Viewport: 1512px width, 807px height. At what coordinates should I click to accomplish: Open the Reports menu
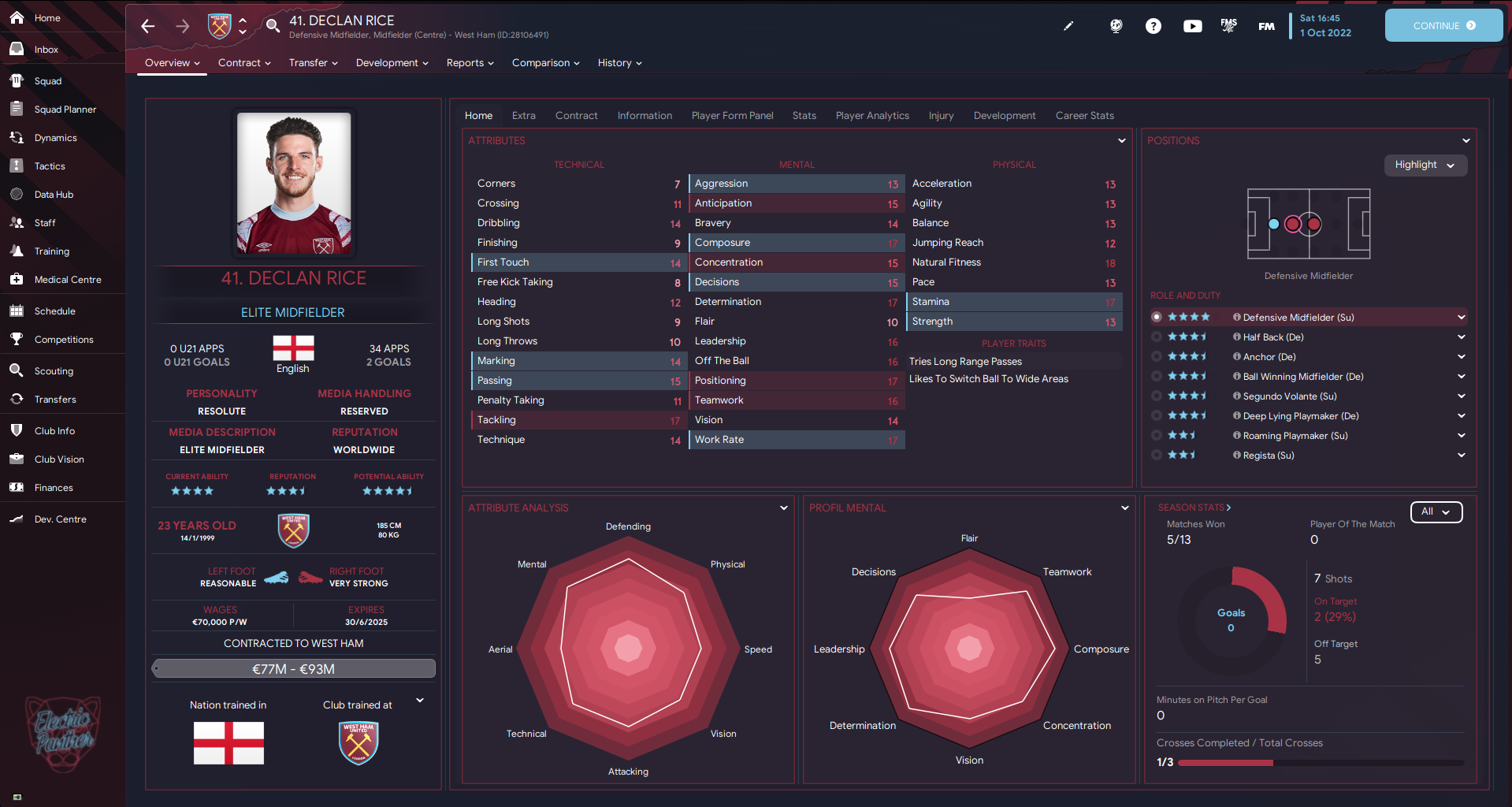[470, 63]
